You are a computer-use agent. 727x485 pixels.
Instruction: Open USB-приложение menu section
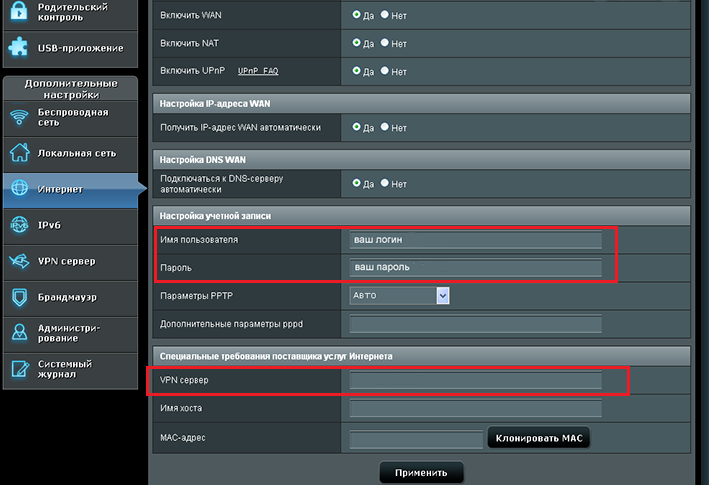[x=70, y=48]
